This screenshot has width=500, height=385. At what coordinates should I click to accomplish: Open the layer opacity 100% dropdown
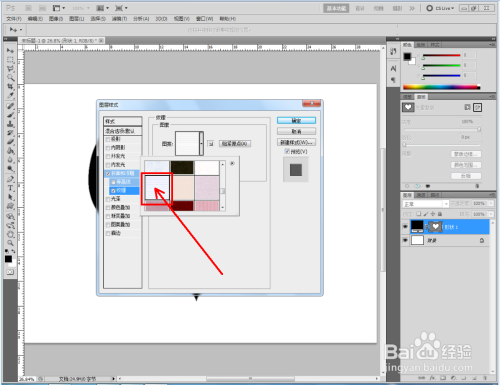491,203
